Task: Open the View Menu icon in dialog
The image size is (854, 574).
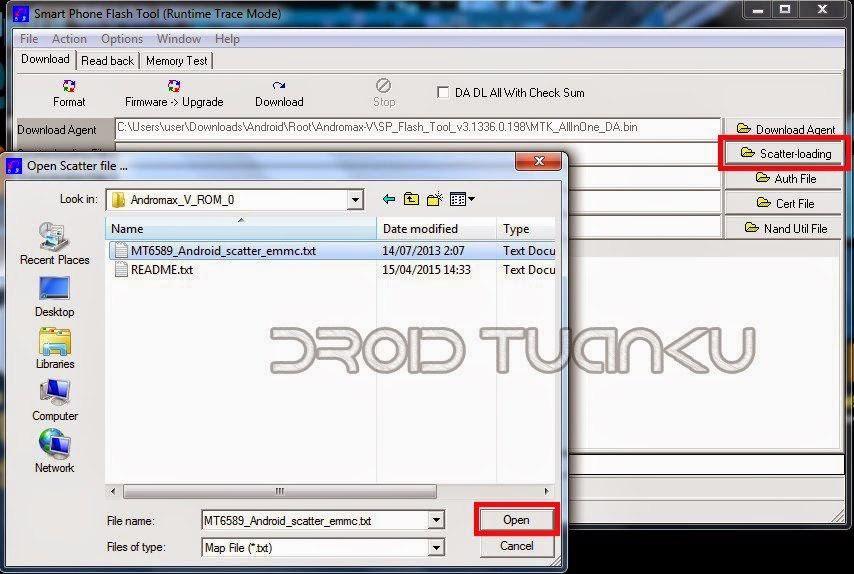Action: [x=462, y=199]
